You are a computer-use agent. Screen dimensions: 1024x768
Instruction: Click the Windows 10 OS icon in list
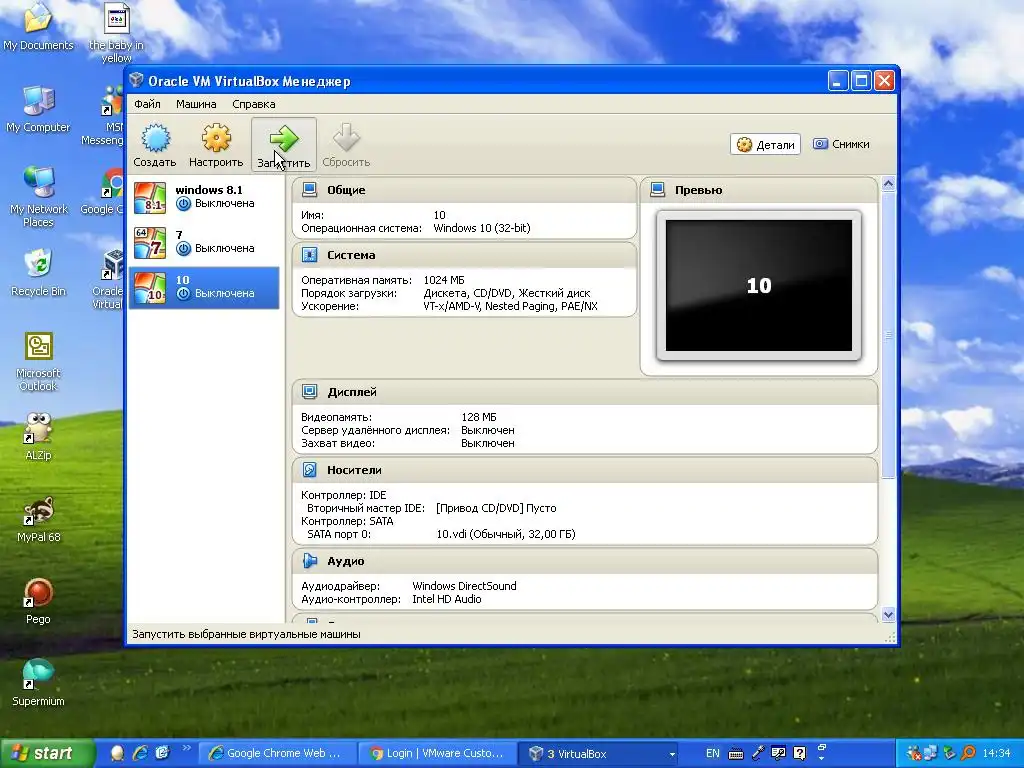click(x=150, y=288)
